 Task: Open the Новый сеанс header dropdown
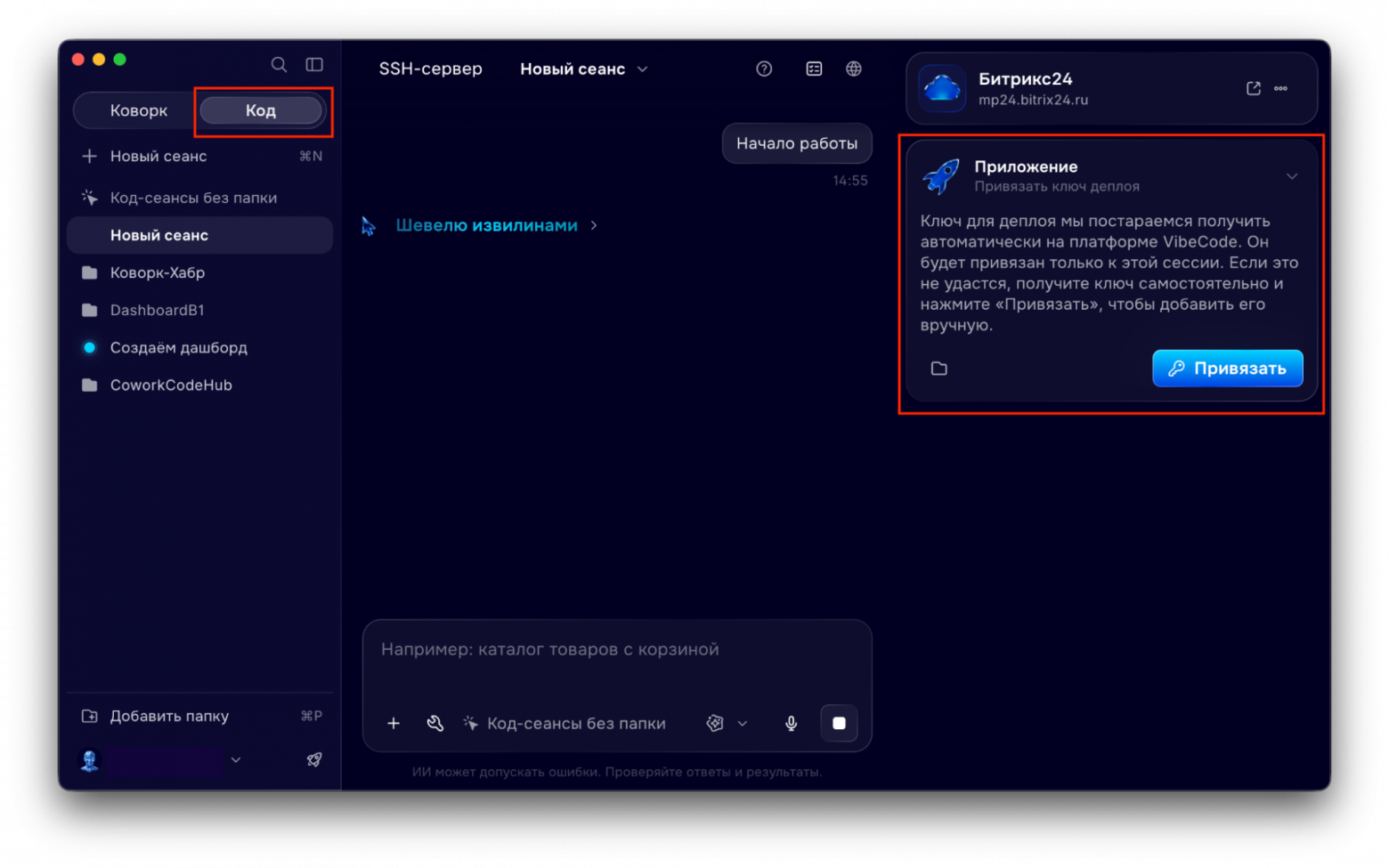tap(583, 69)
